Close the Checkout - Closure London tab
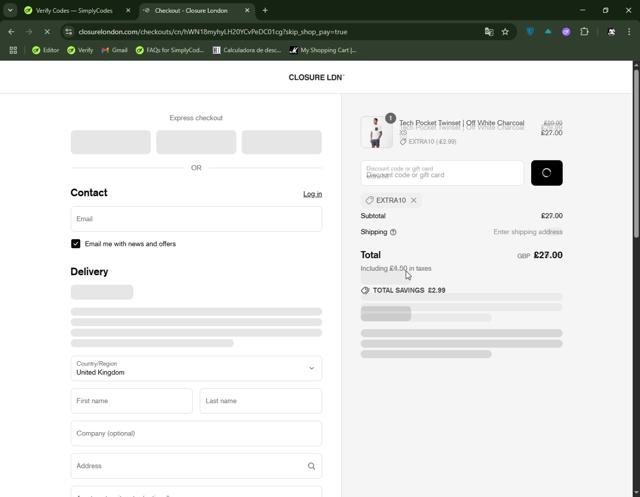The width and height of the screenshot is (640, 497). pos(247,11)
